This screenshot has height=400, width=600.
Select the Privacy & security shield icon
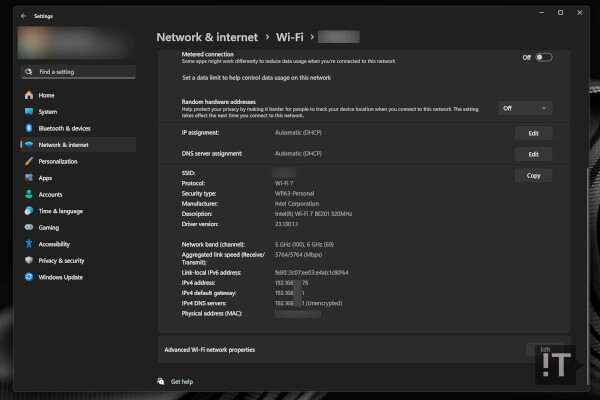pyautogui.click(x=29, y=260)
